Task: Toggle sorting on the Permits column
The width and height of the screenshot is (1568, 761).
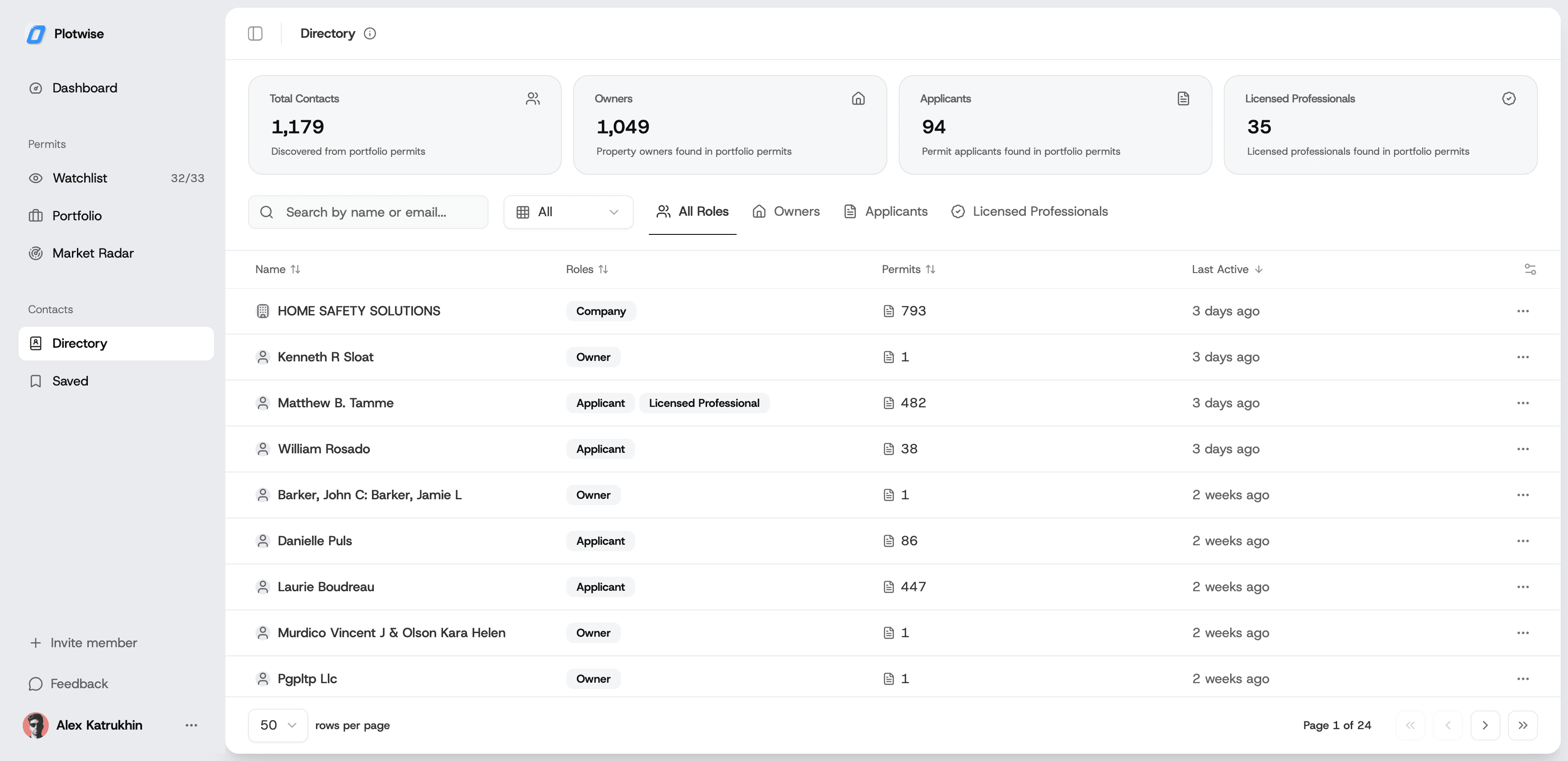Action: point(931,269)
